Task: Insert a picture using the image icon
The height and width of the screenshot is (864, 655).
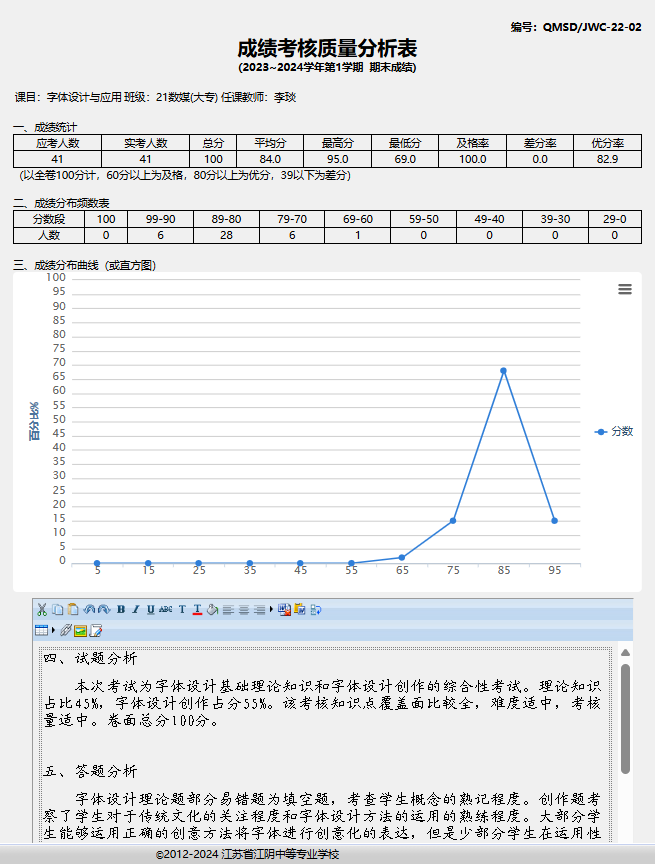Action: tap(81, 630)
